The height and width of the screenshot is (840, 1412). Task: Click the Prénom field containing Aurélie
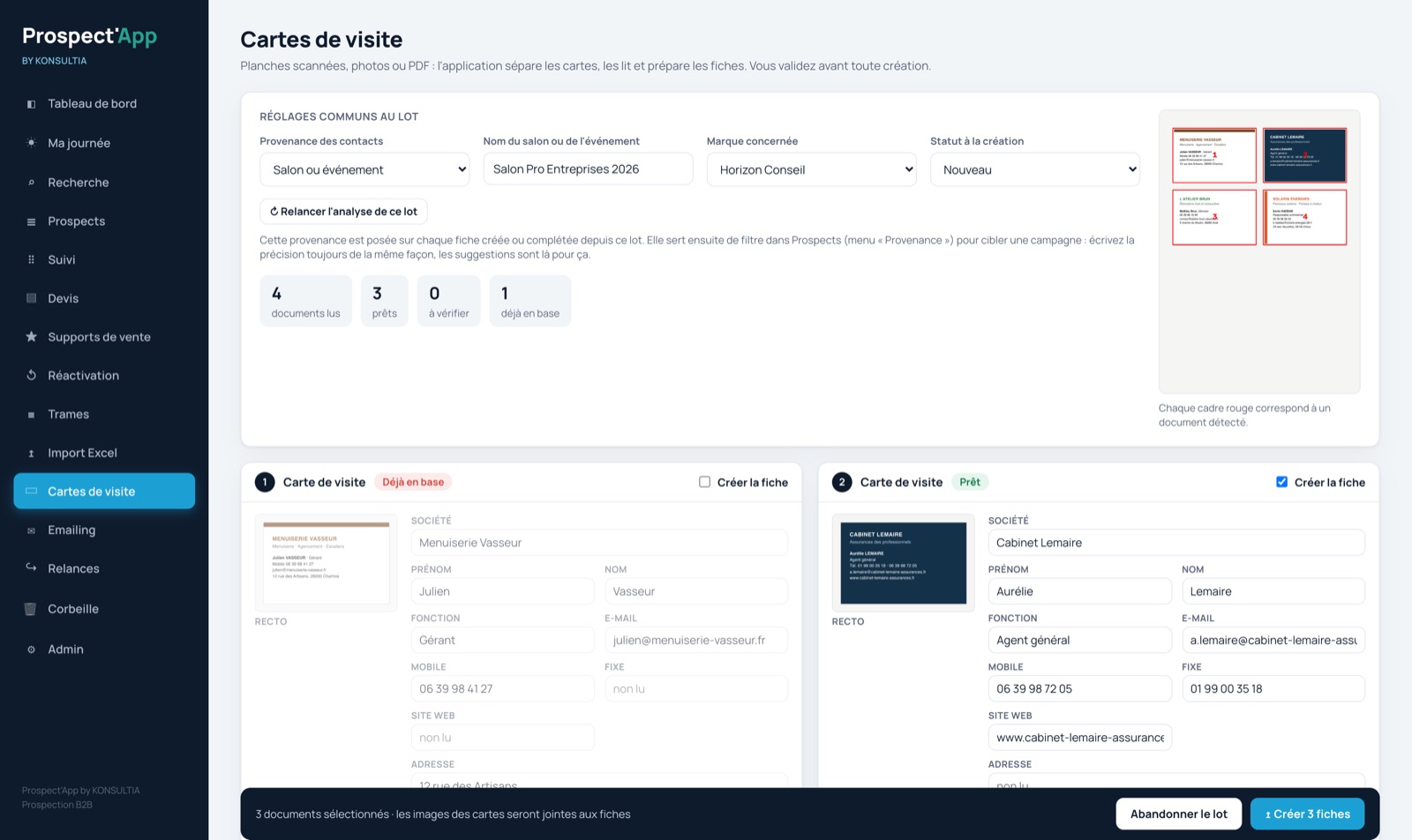[1079, 591]
